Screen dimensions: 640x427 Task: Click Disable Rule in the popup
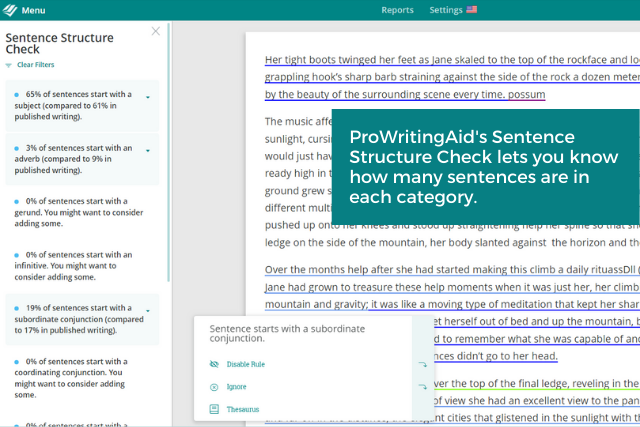click(x=246, y=364)
